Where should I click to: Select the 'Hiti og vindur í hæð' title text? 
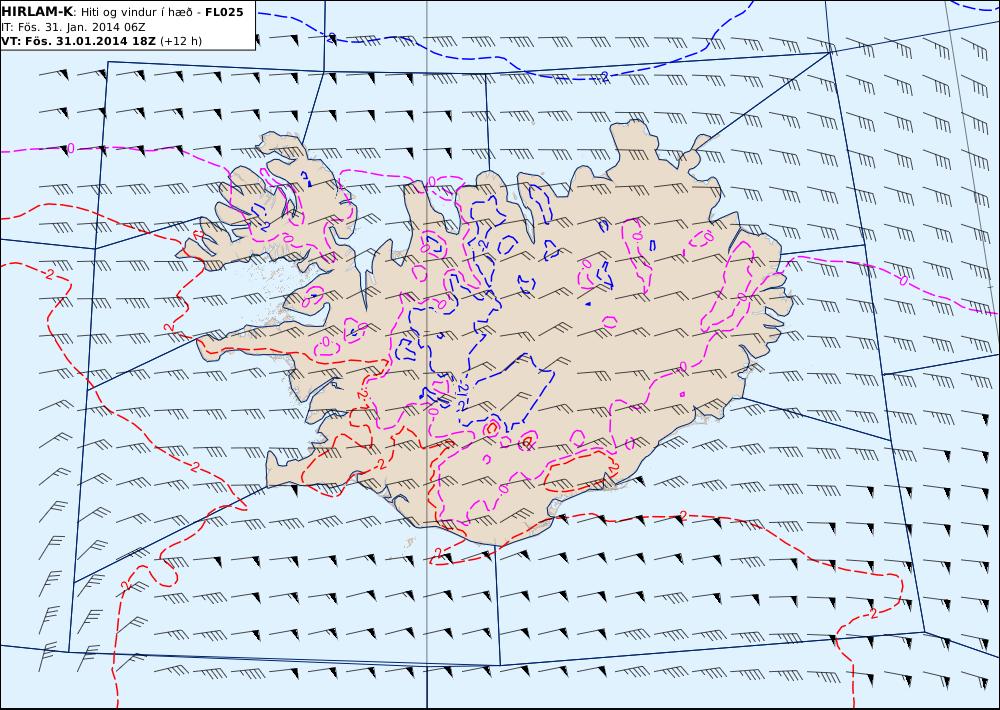click(136, 13)
